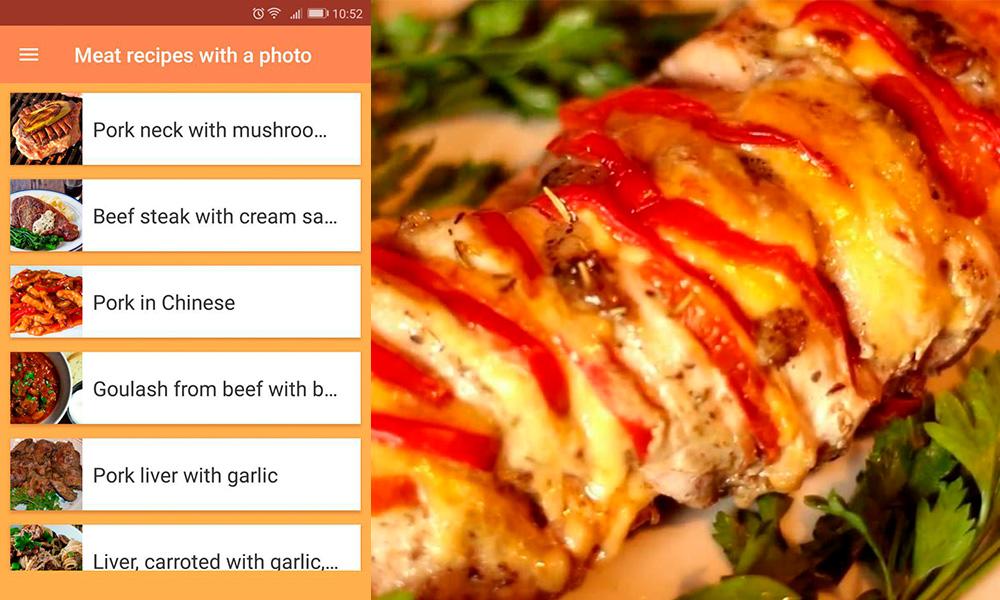The image size is (1000, 600).
Task: Tap the grilled pork neck thumbnail
Action: 46,129
